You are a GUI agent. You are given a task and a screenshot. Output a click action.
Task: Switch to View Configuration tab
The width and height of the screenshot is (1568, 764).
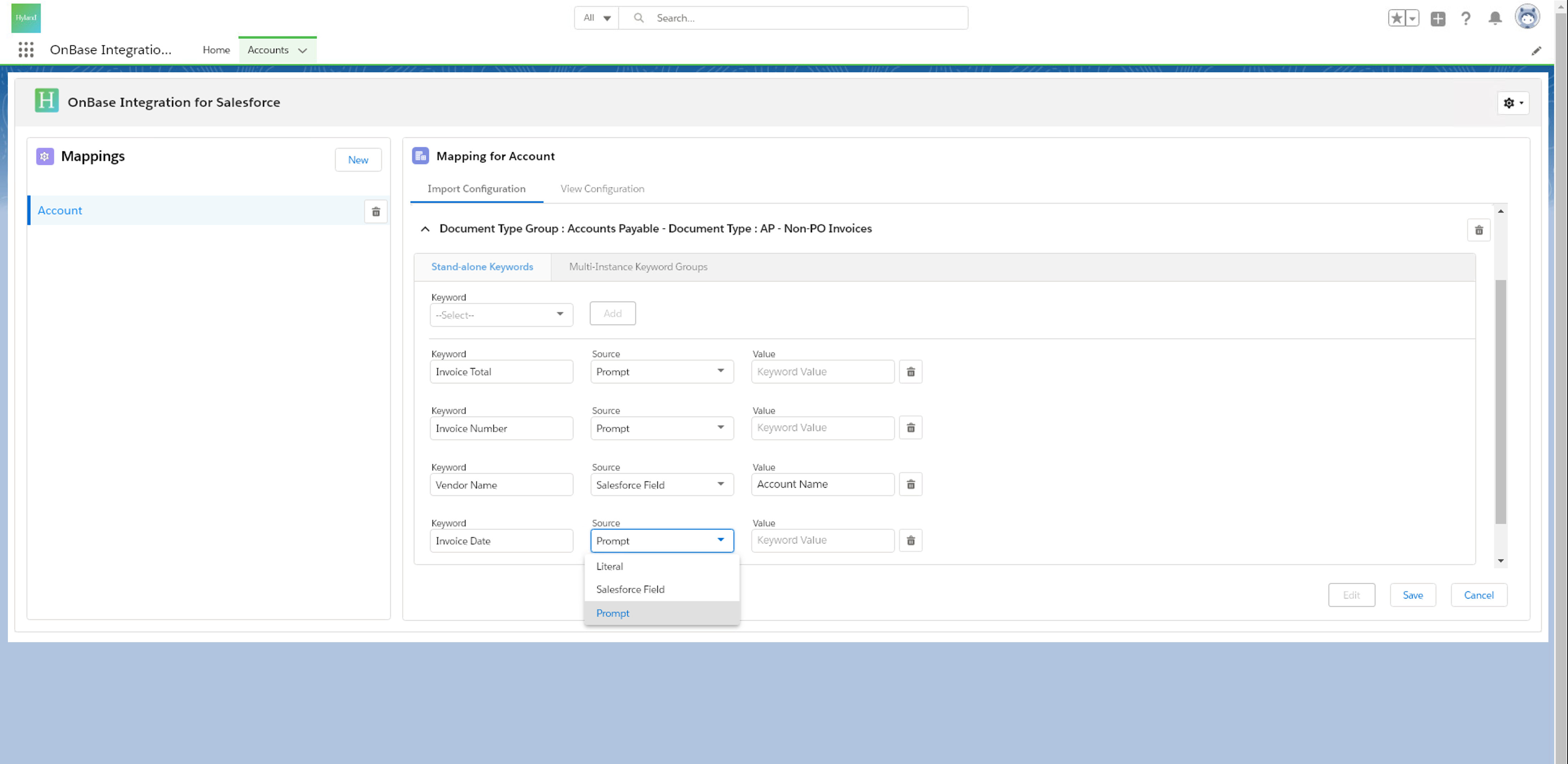(602, 188)
